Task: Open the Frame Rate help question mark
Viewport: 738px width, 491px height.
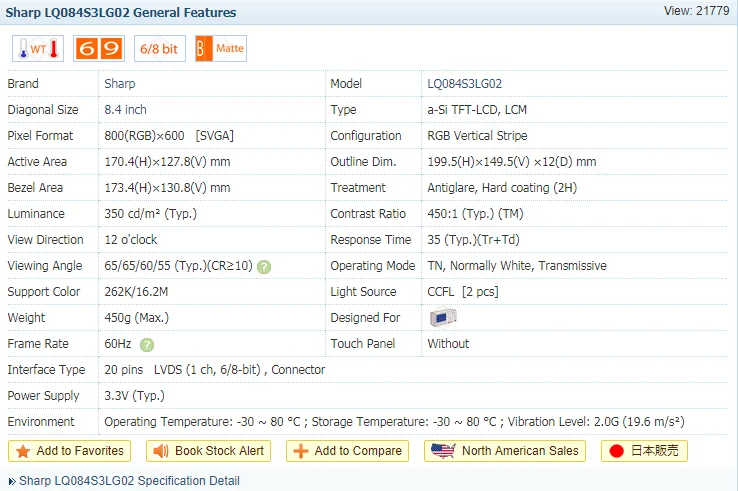Action: point(147,345)
